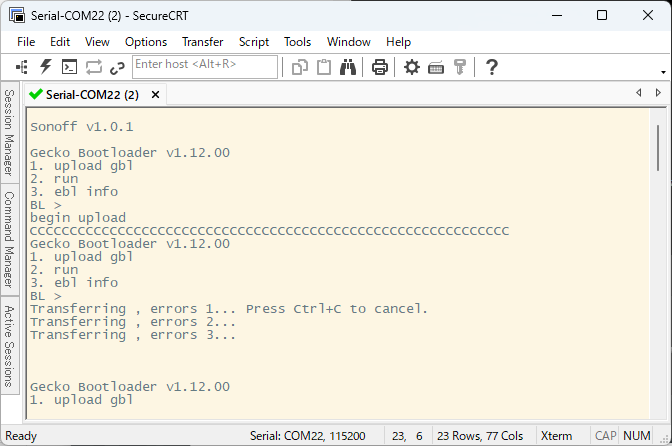Expand the toolbar overflow arrow

(x=663, y=72)
